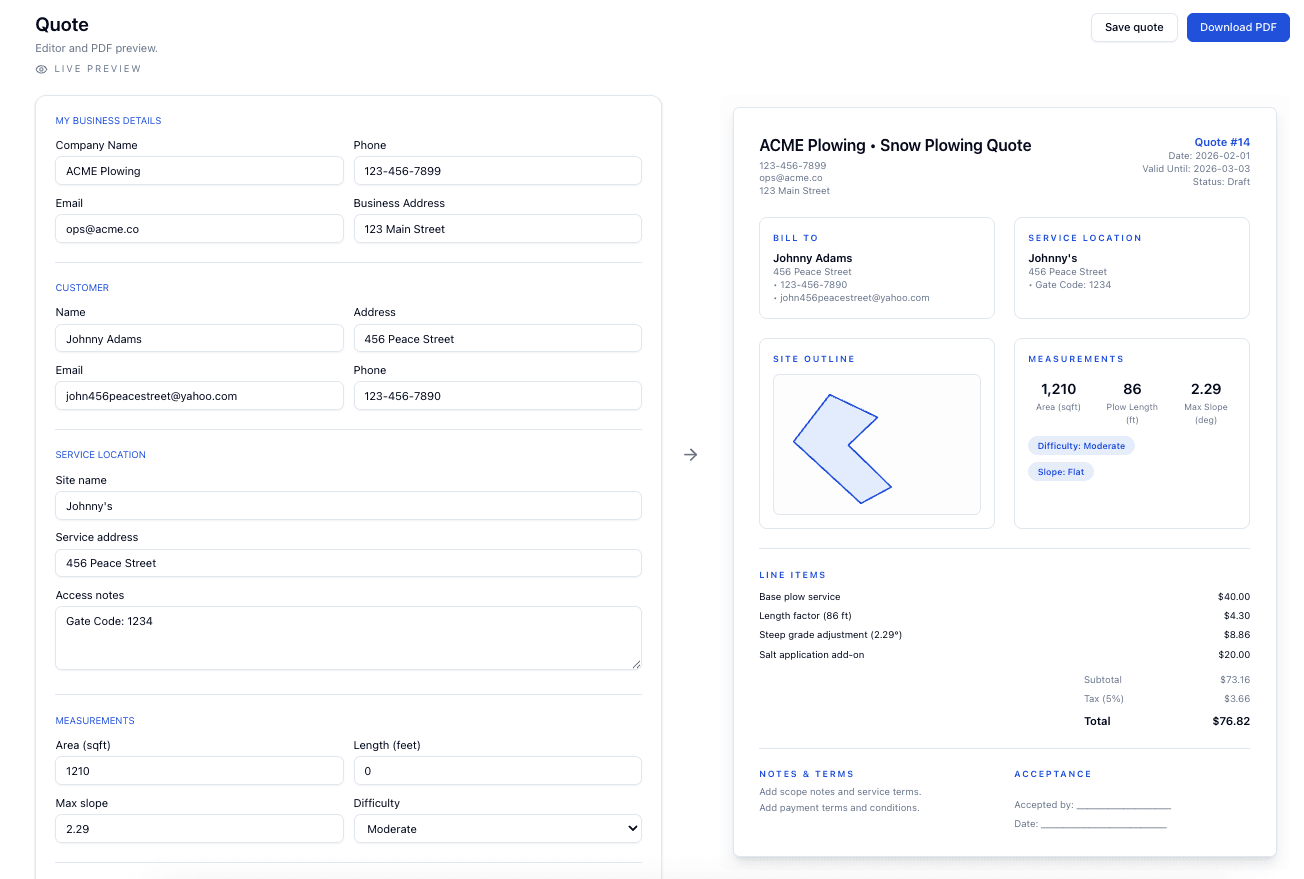Viewport: 1304px width, 879px height.
Task: Click the Download PDF button
Action: coord(1238,27)
